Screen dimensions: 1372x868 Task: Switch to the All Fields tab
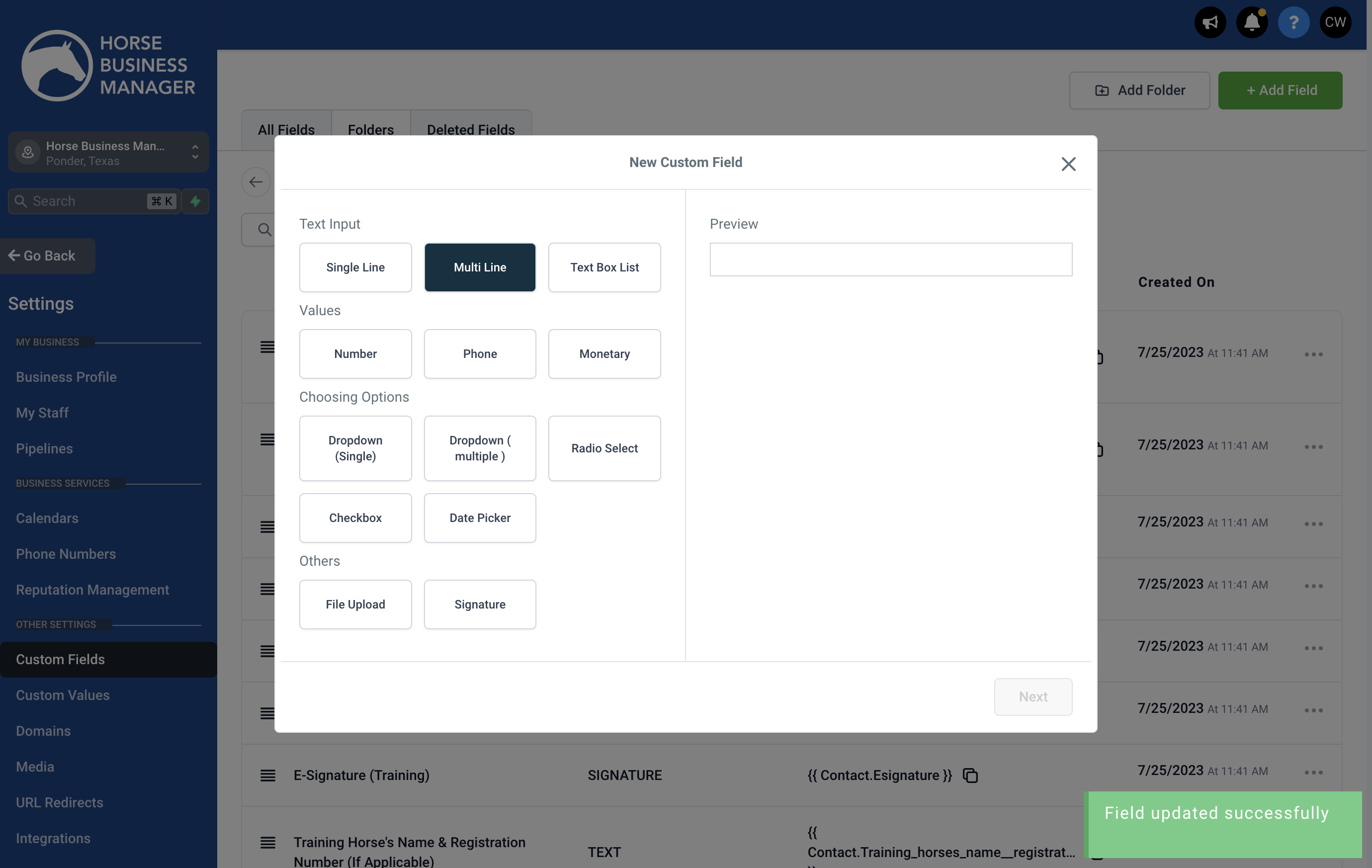click(x=286, y=130)
